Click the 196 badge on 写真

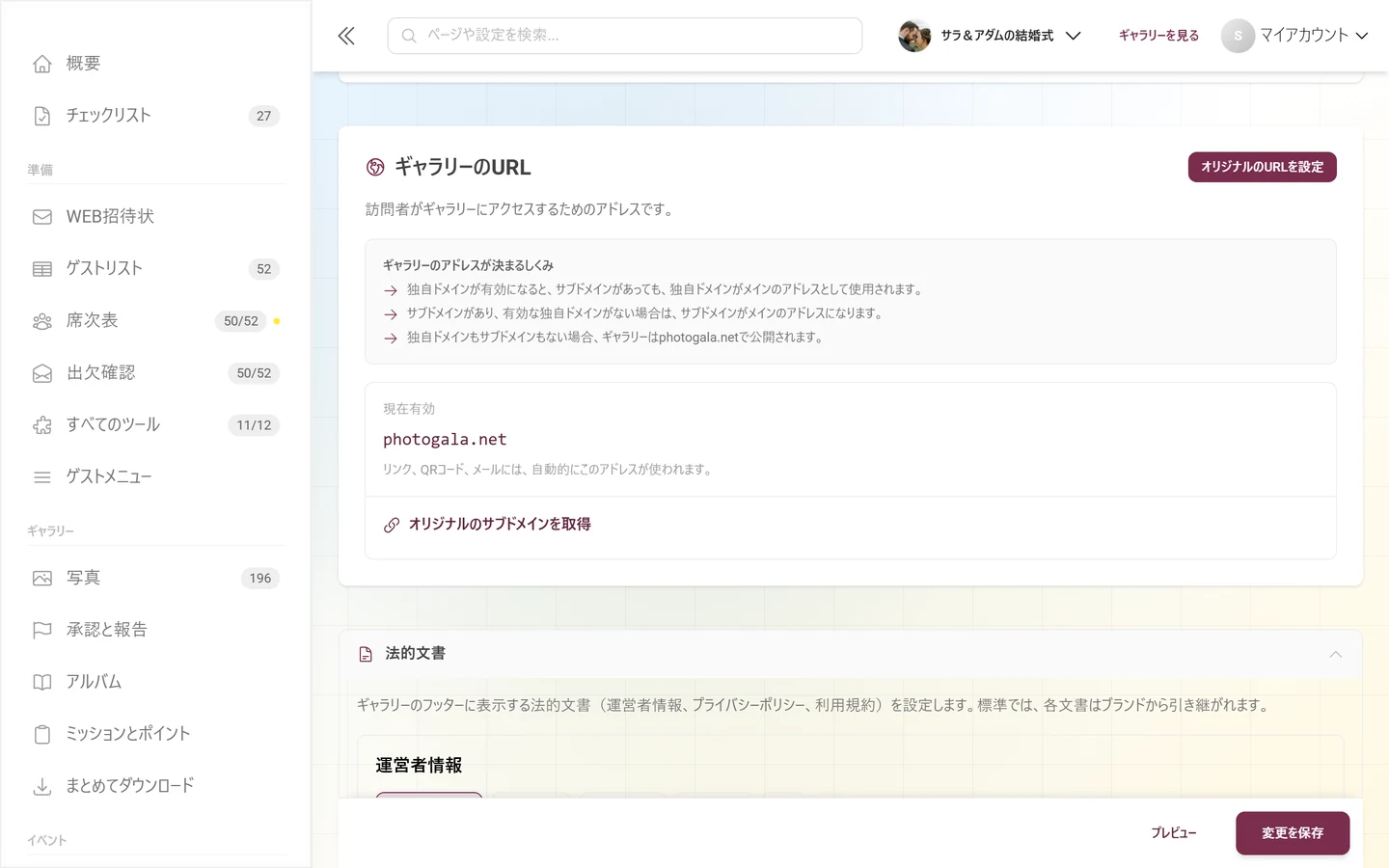click(260, 579)
